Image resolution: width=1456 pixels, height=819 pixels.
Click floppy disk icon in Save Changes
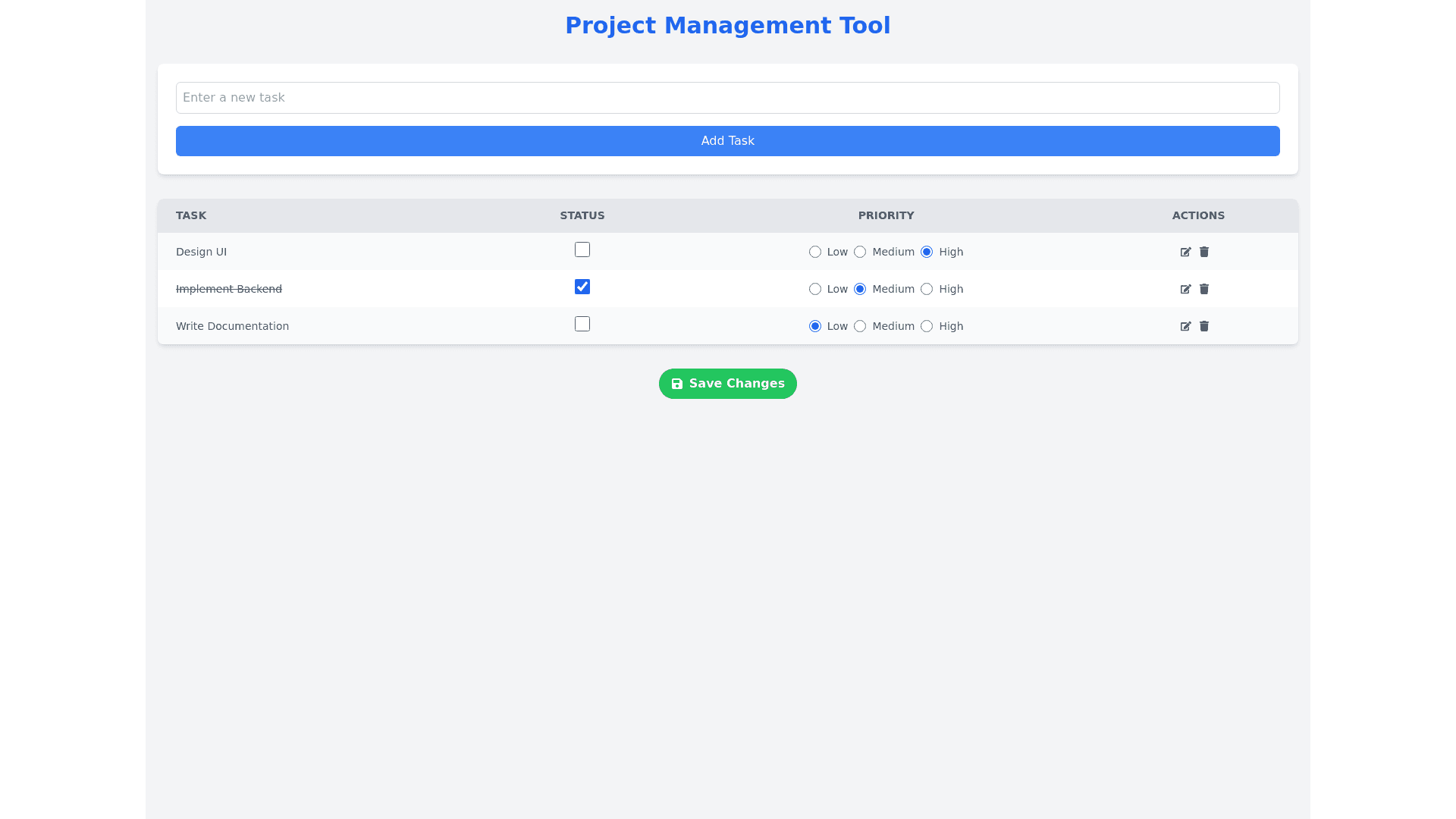click(x=677, y=384)
